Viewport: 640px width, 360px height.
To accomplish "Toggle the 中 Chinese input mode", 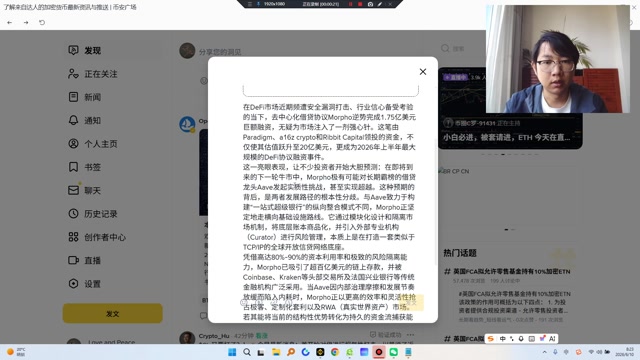I will [x=502, y=339].
